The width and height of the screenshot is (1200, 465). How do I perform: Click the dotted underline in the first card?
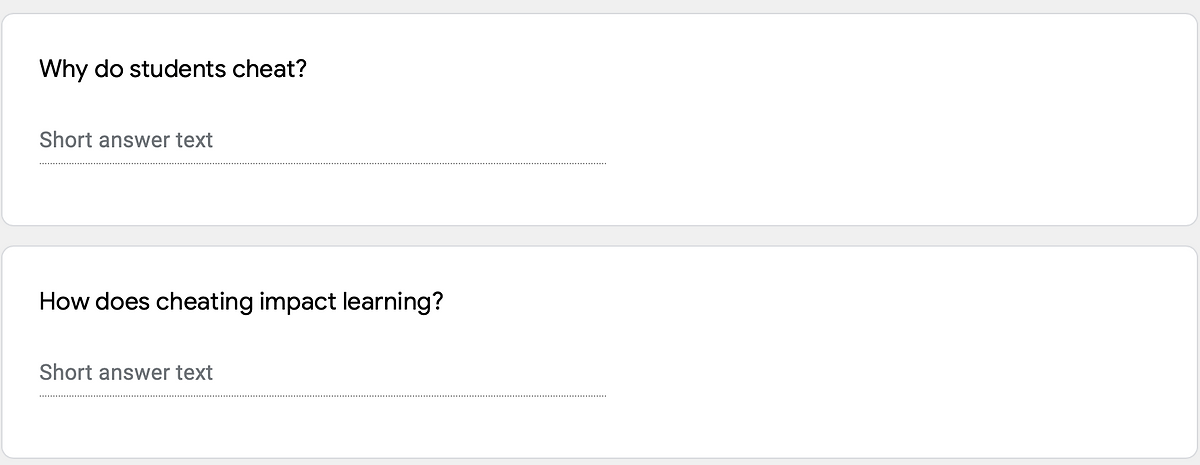pyautogui.click(x=322, y=163)
